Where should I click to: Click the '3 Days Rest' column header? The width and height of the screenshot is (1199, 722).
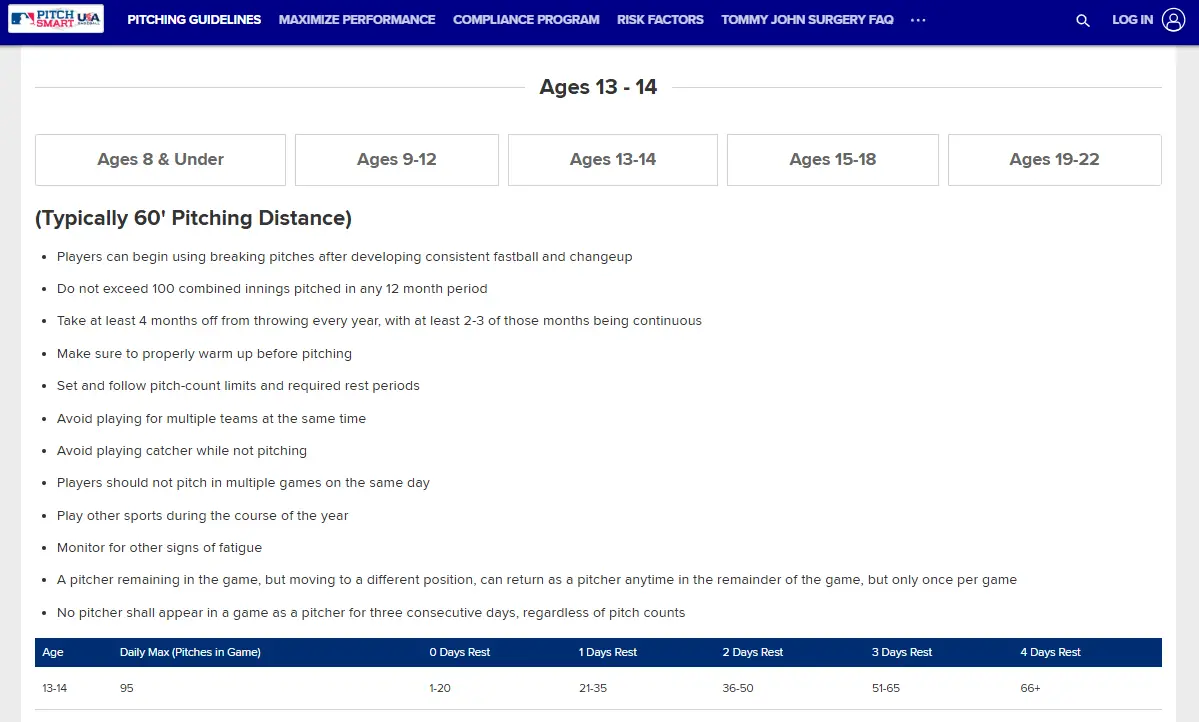pyautogui.click(x=902, y=652)
